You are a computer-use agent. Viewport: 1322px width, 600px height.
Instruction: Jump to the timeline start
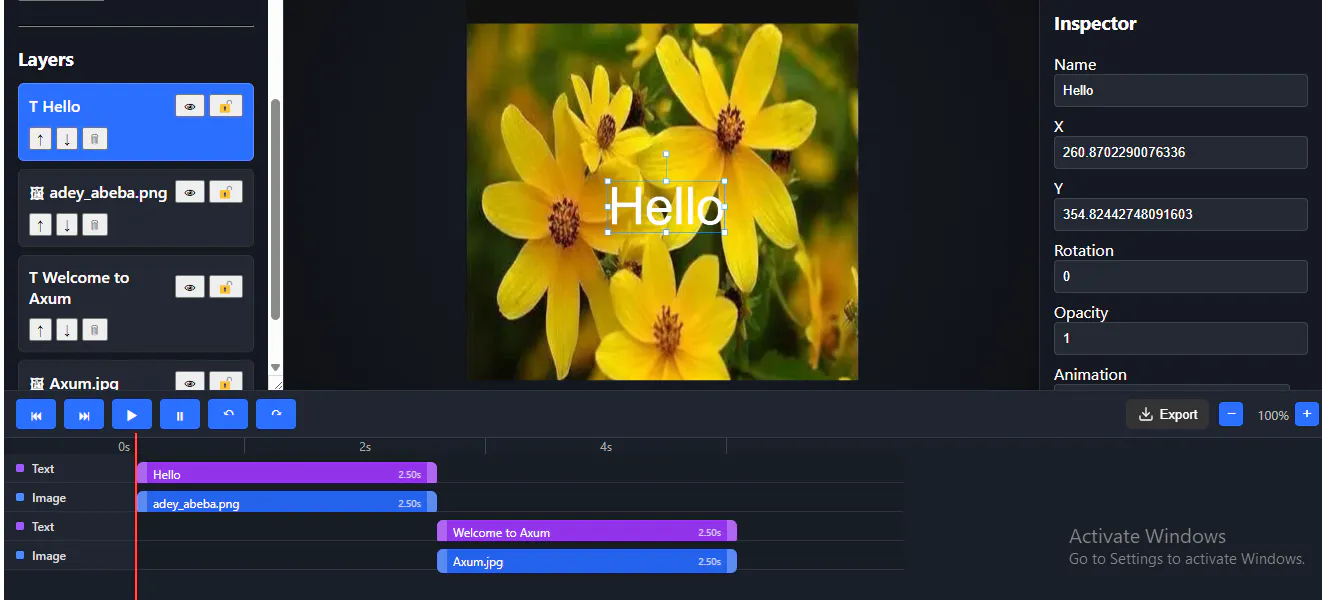pos(36,414)
